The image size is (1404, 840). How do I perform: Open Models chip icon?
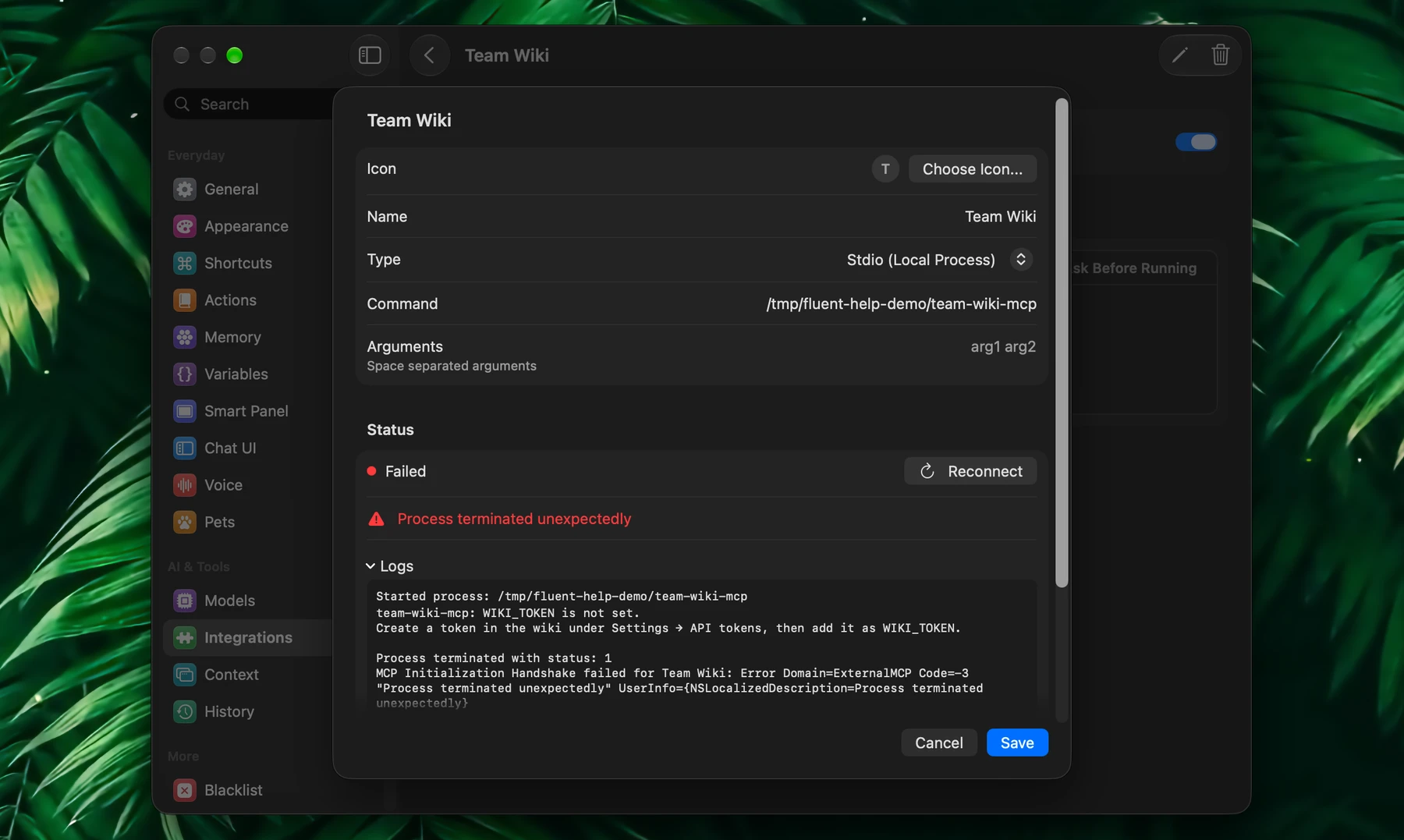185,601
